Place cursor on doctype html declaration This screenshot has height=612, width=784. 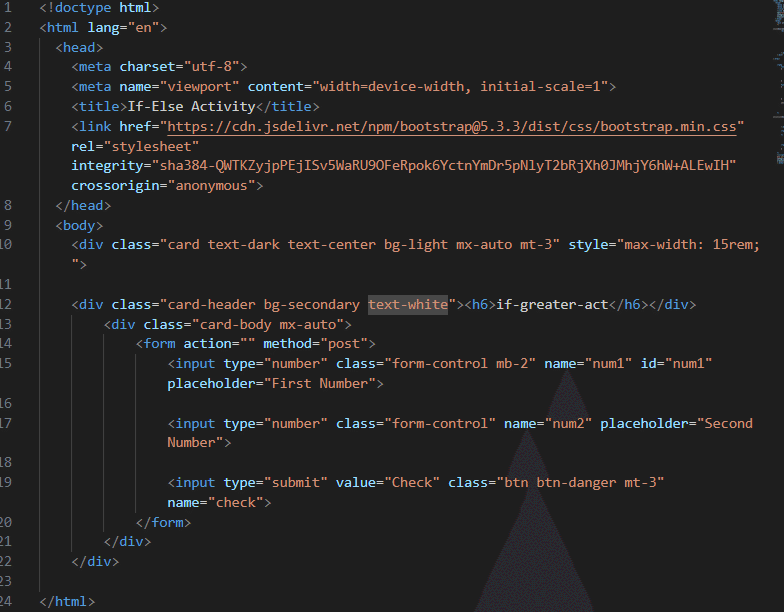click(99, 8)
